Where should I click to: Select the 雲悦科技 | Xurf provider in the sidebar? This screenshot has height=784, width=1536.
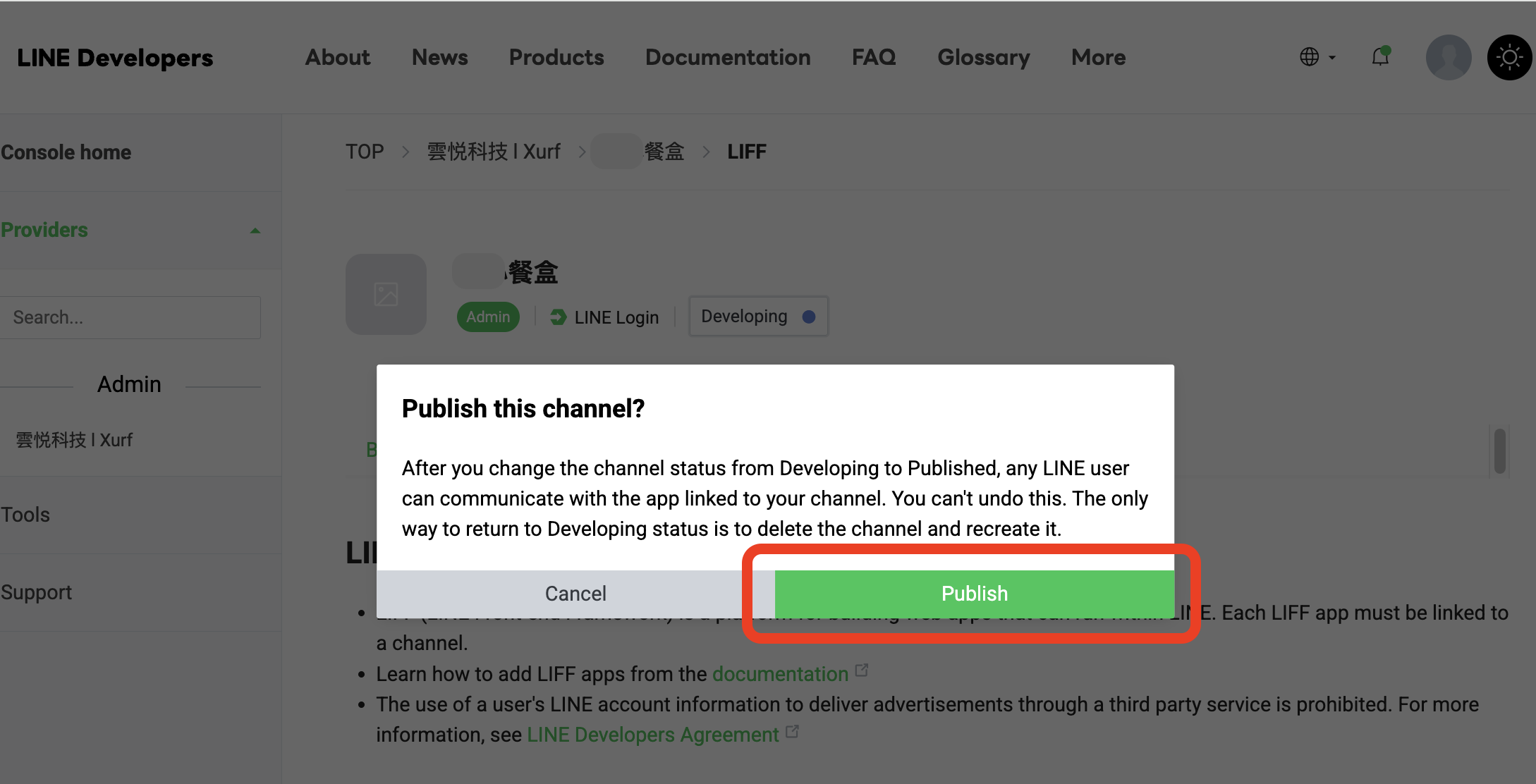(74, 440)
